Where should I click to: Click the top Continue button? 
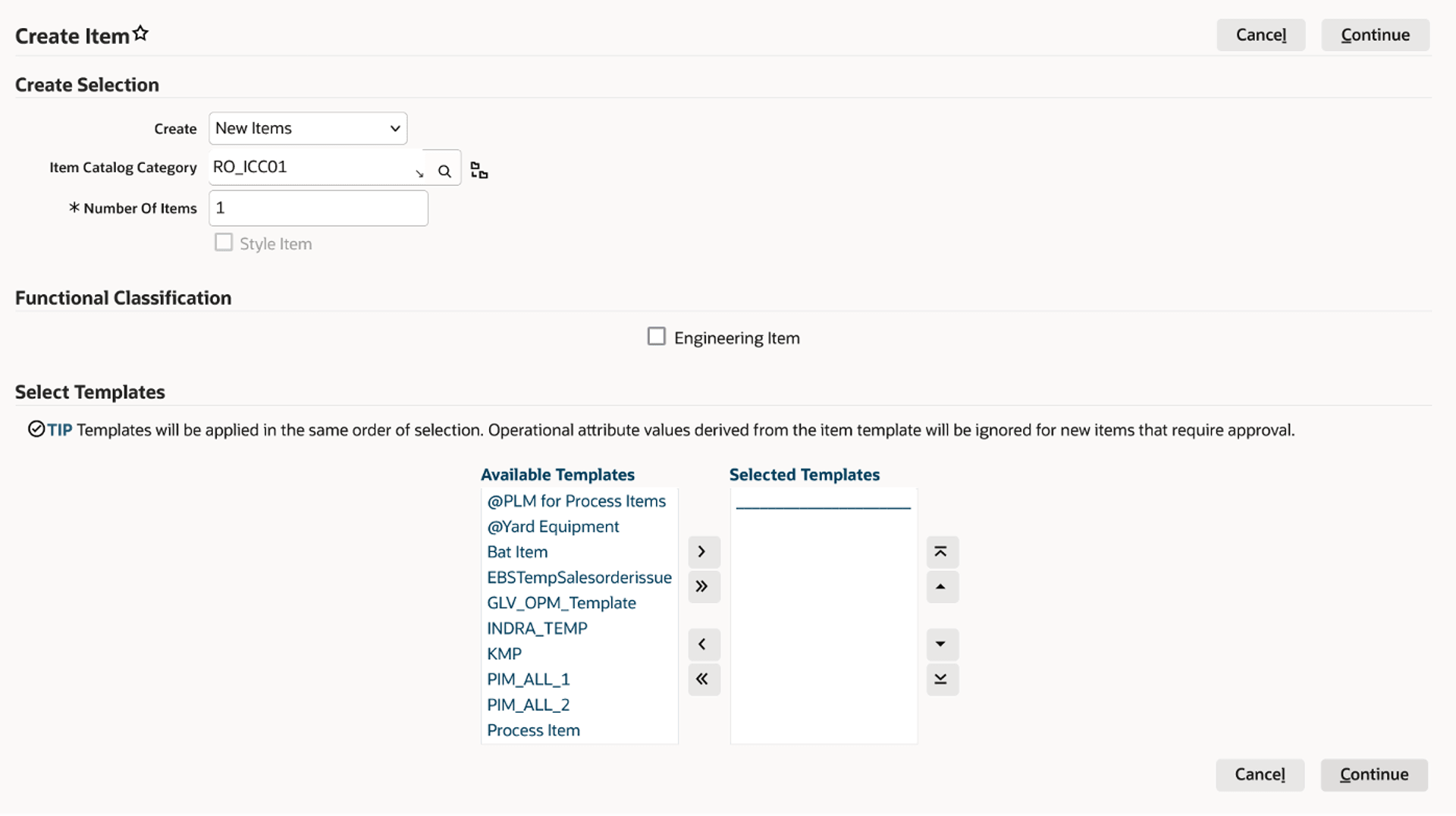point(1375,35)
